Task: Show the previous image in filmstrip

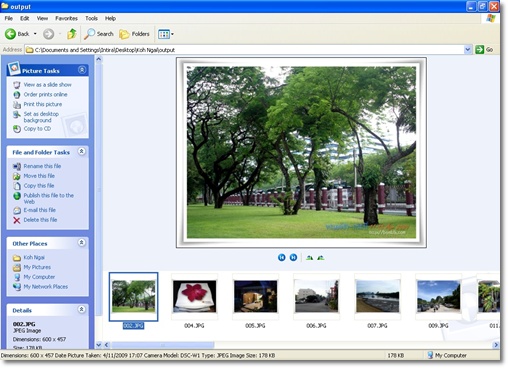Action: coord(282,257)
